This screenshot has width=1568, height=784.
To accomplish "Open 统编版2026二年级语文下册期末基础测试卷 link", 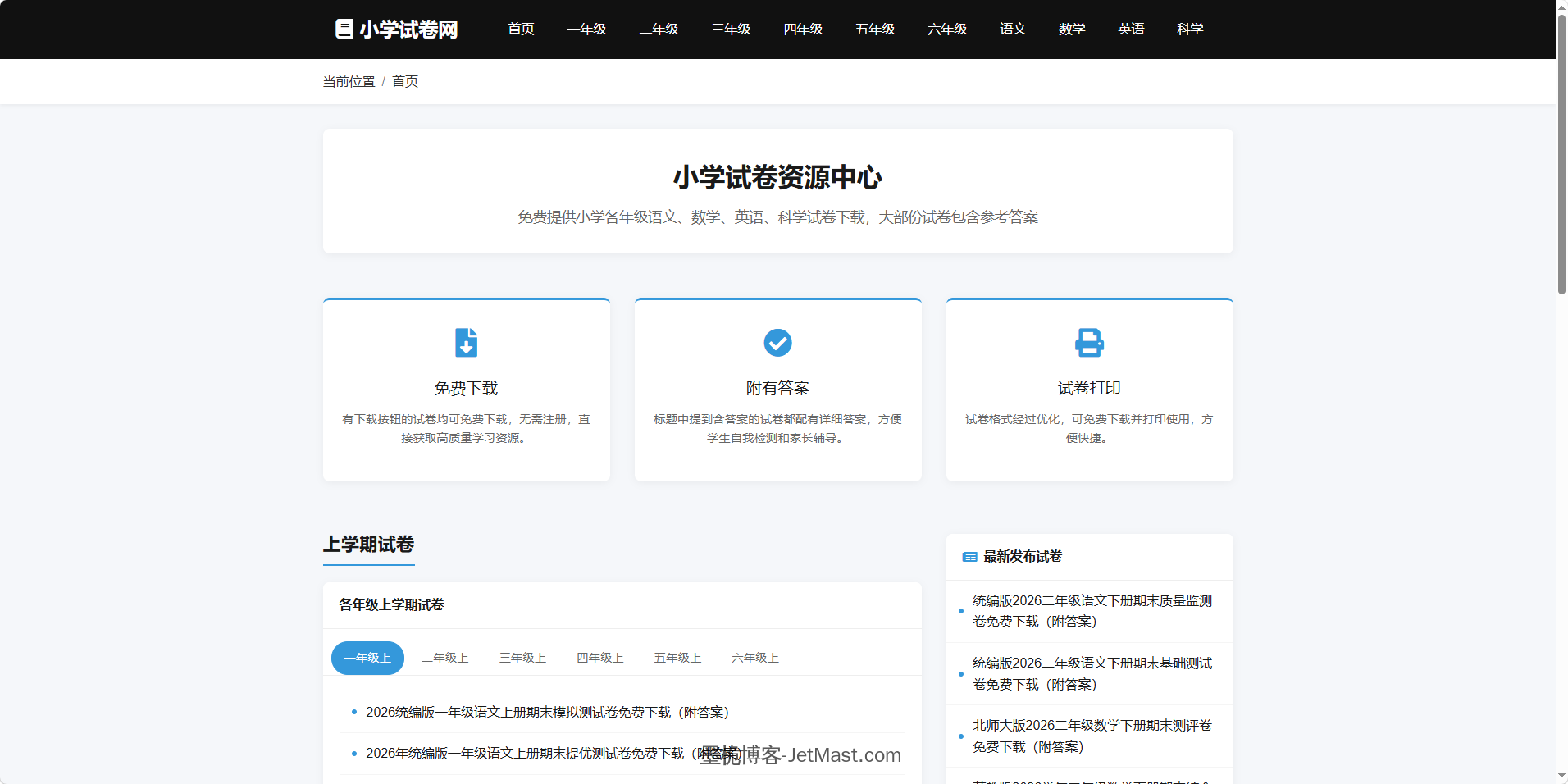I will coord(1092,673).
